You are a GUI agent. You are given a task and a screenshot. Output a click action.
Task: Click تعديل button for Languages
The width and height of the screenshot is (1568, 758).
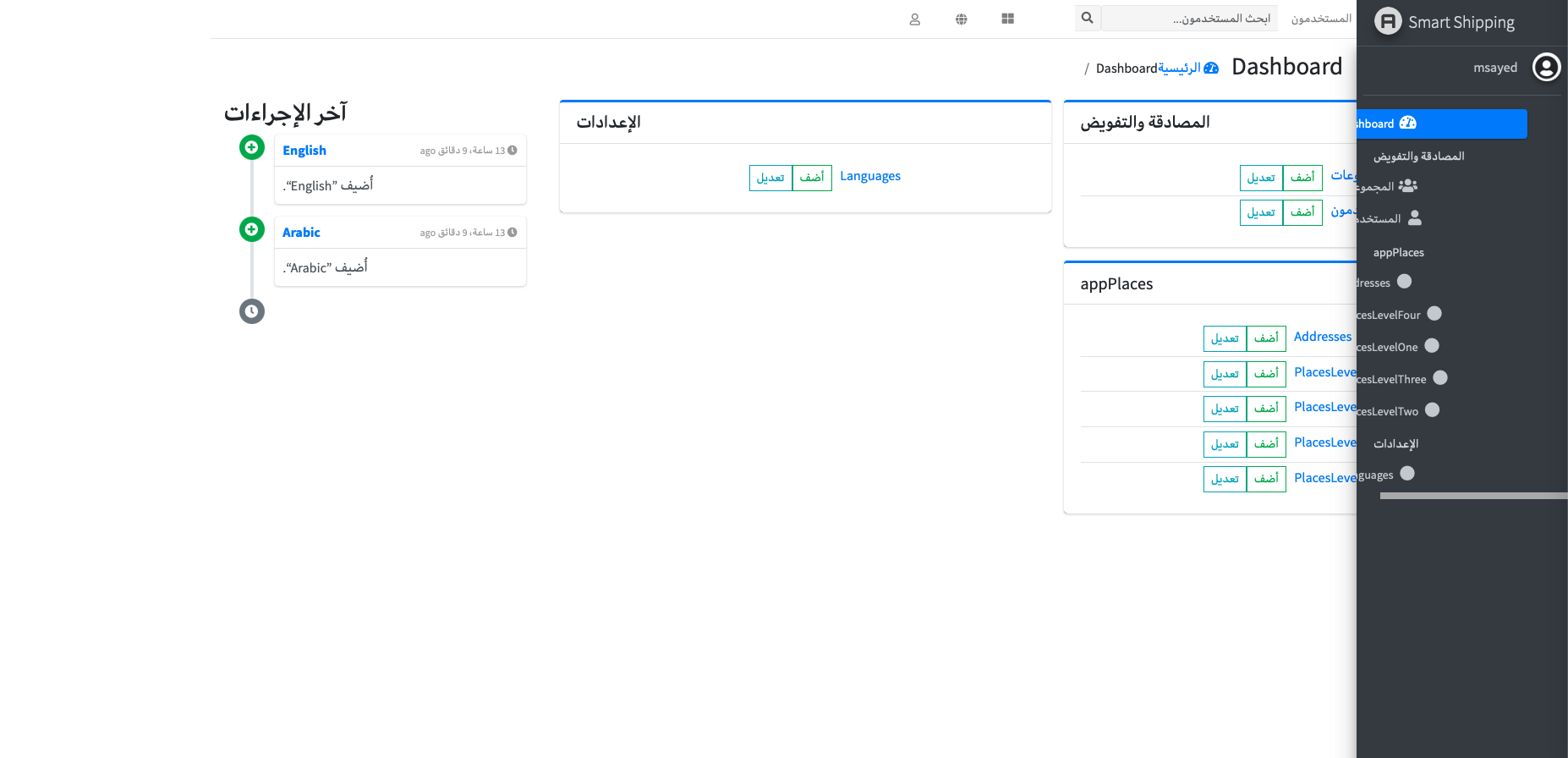pyautogui.click(x=770, y=178)
